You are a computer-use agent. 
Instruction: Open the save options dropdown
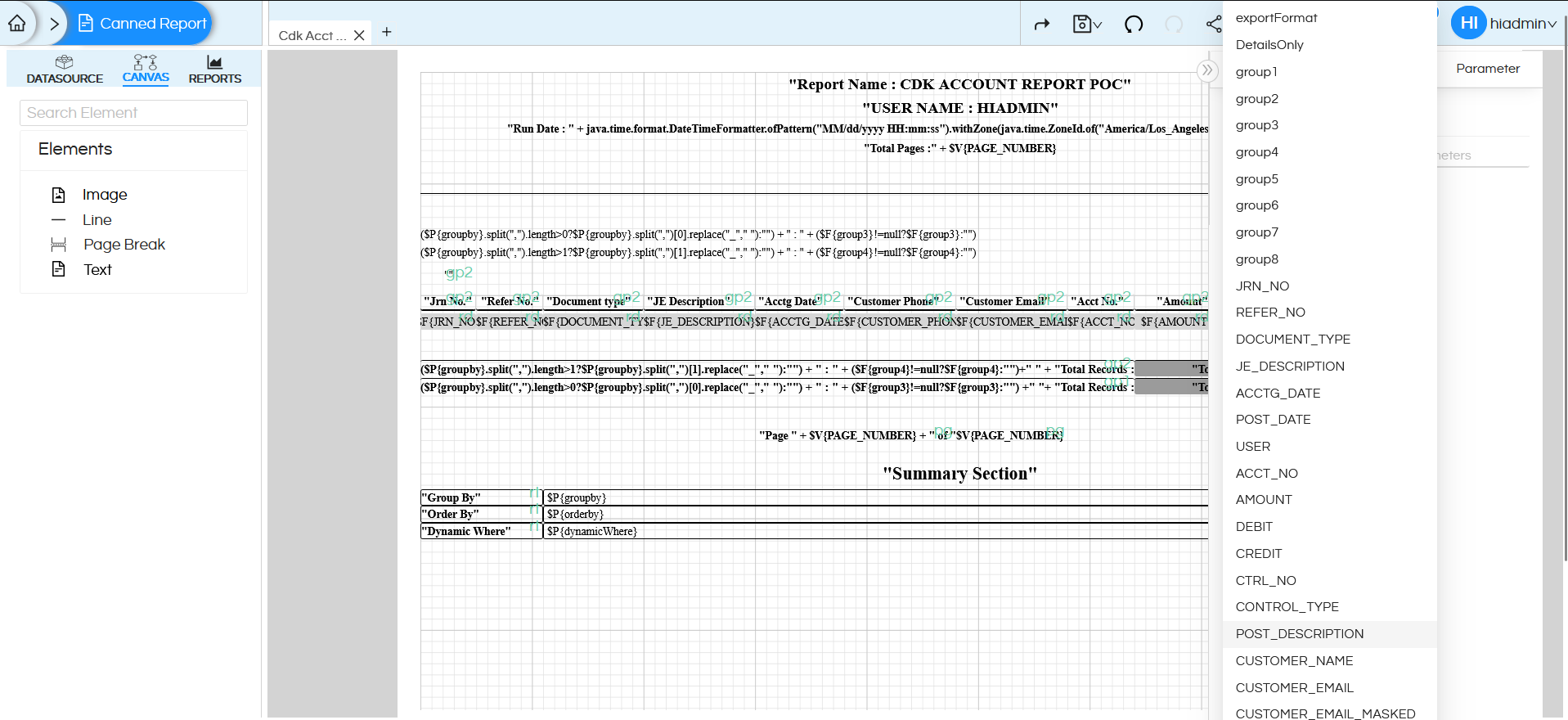click(1087, 25)
